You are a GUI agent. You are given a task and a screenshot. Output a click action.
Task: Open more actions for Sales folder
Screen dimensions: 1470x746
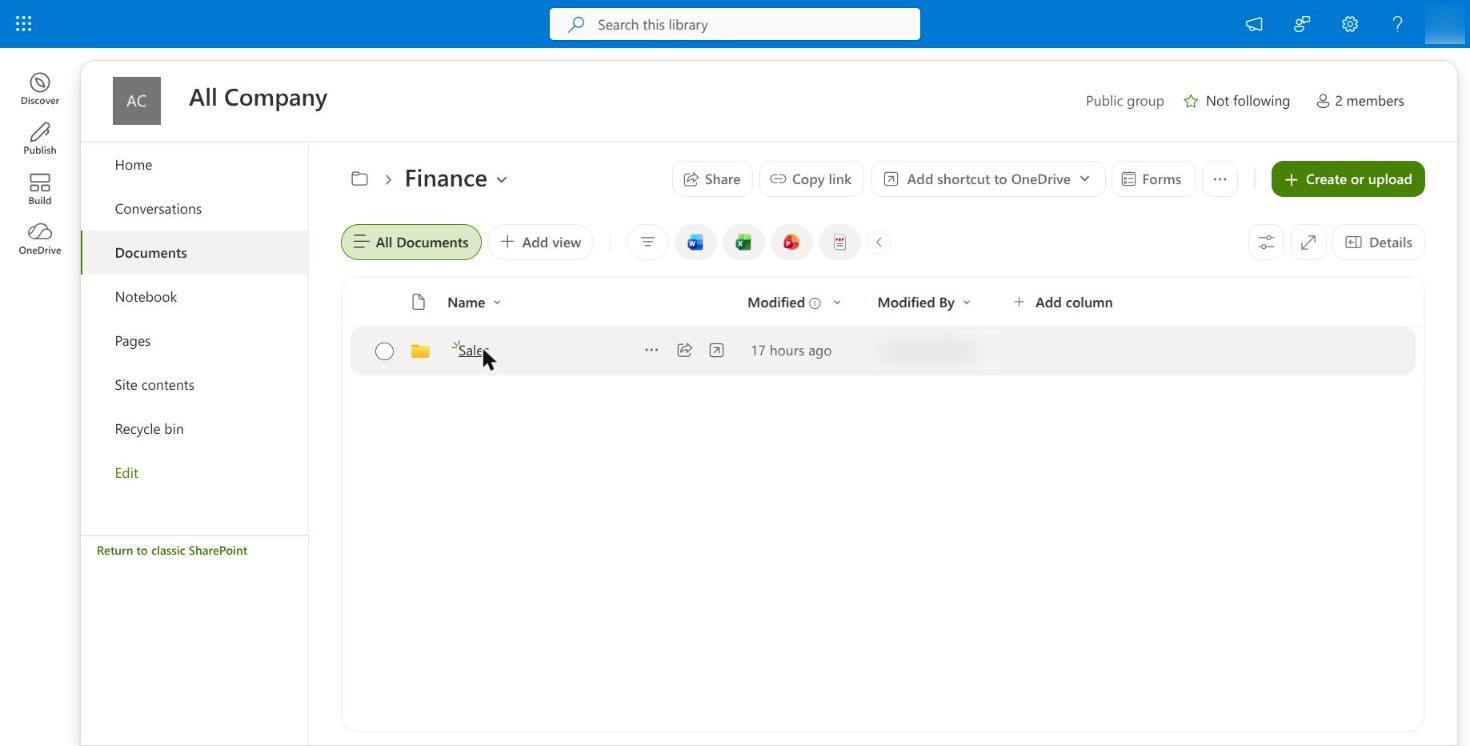point(651,350)
